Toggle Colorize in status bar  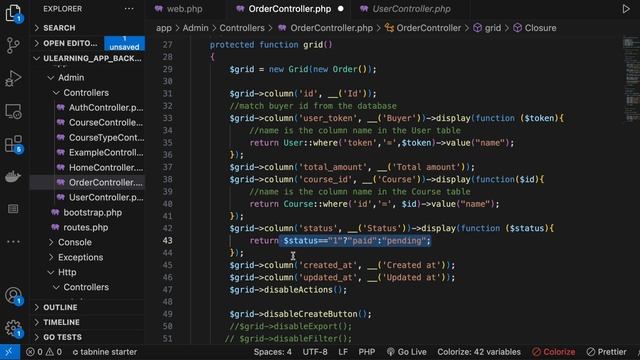click(x=553, y=352)
